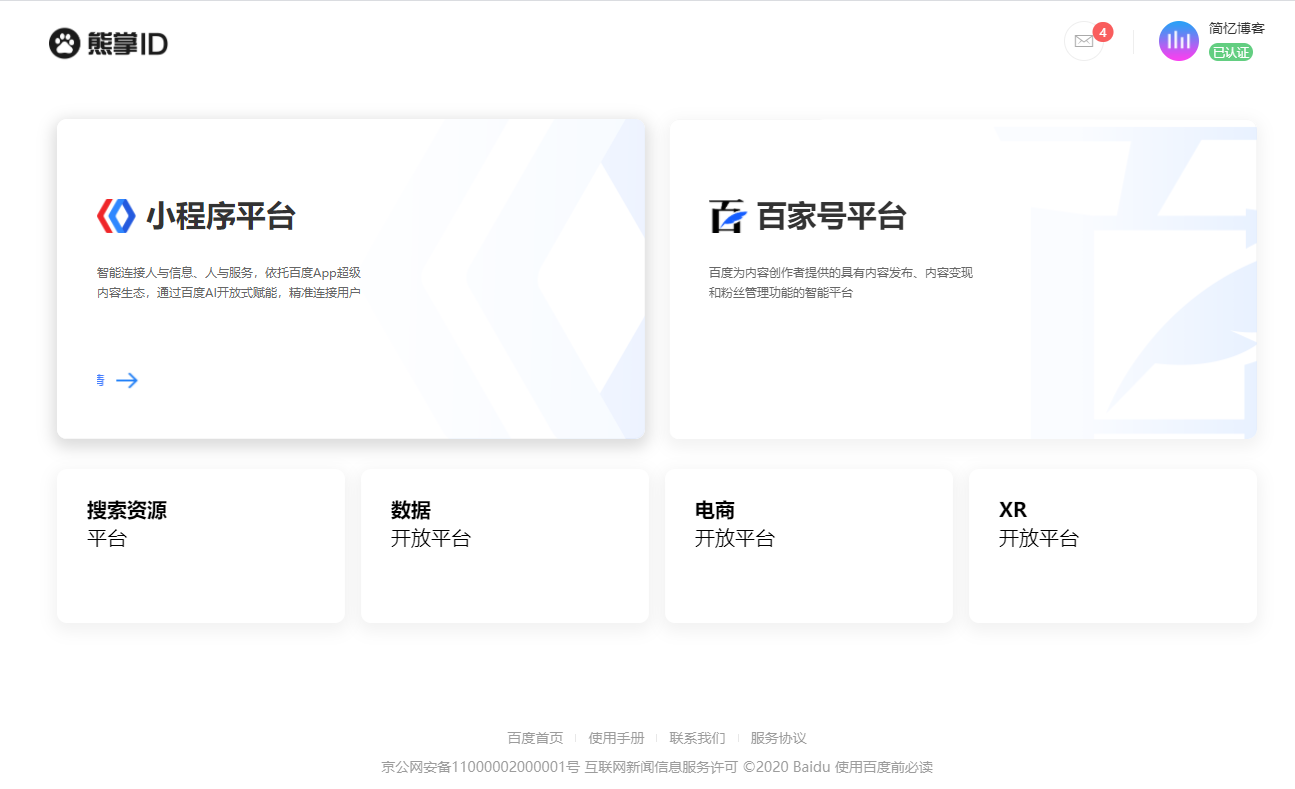
Task: Open the 小程序平台 card title
Action: click(221, 216)
